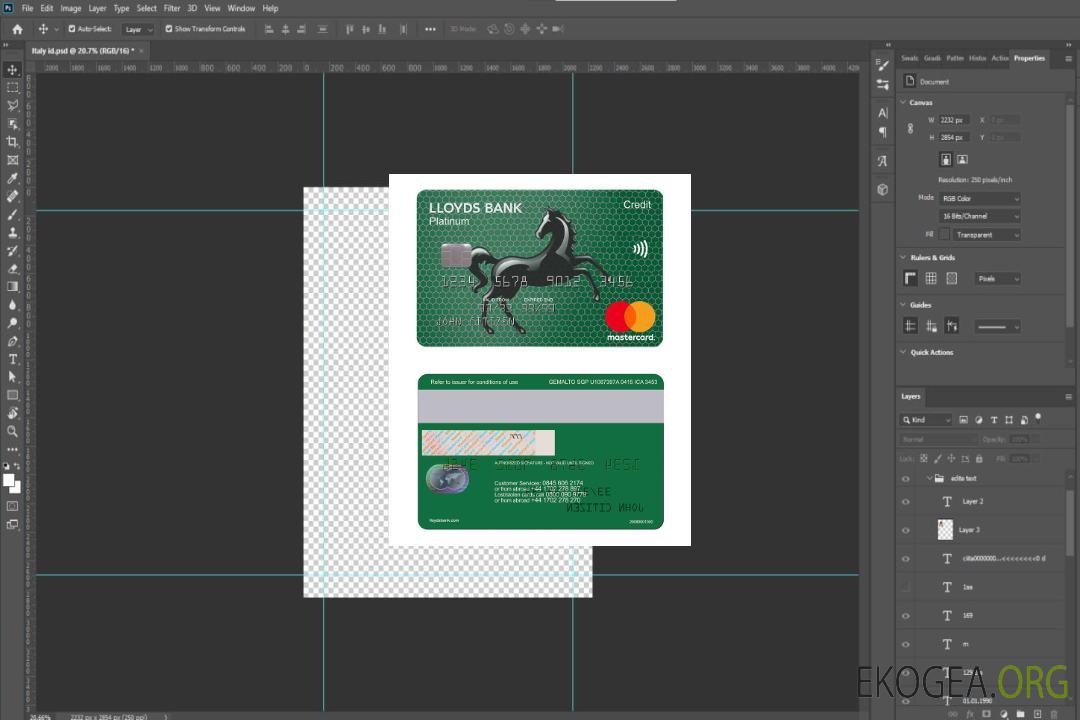Select the Eyedropper tool
The image size is (1080, 720).
(x=12, y=178)
